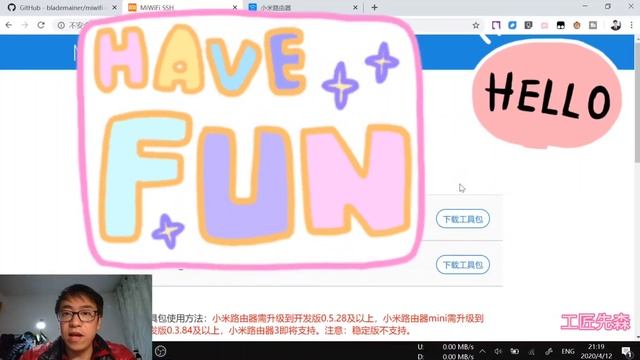640x360 pixels.
Task: Open the network tray icon
Action: pos(531,351)
